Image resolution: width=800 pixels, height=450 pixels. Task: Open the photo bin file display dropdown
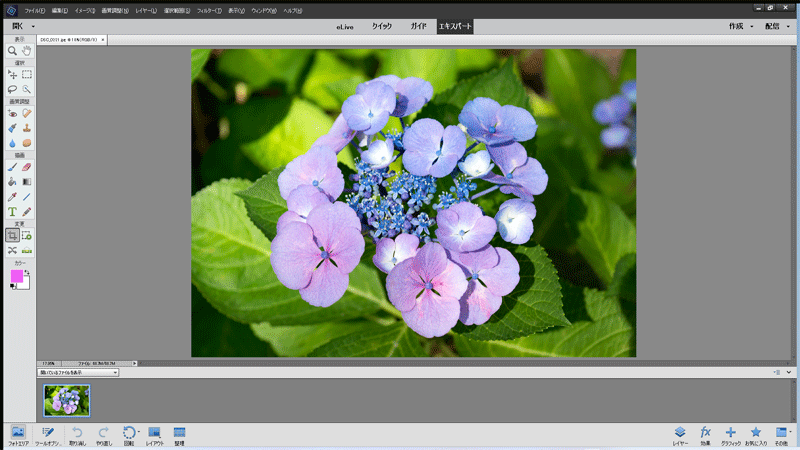(x=78, y=372)
